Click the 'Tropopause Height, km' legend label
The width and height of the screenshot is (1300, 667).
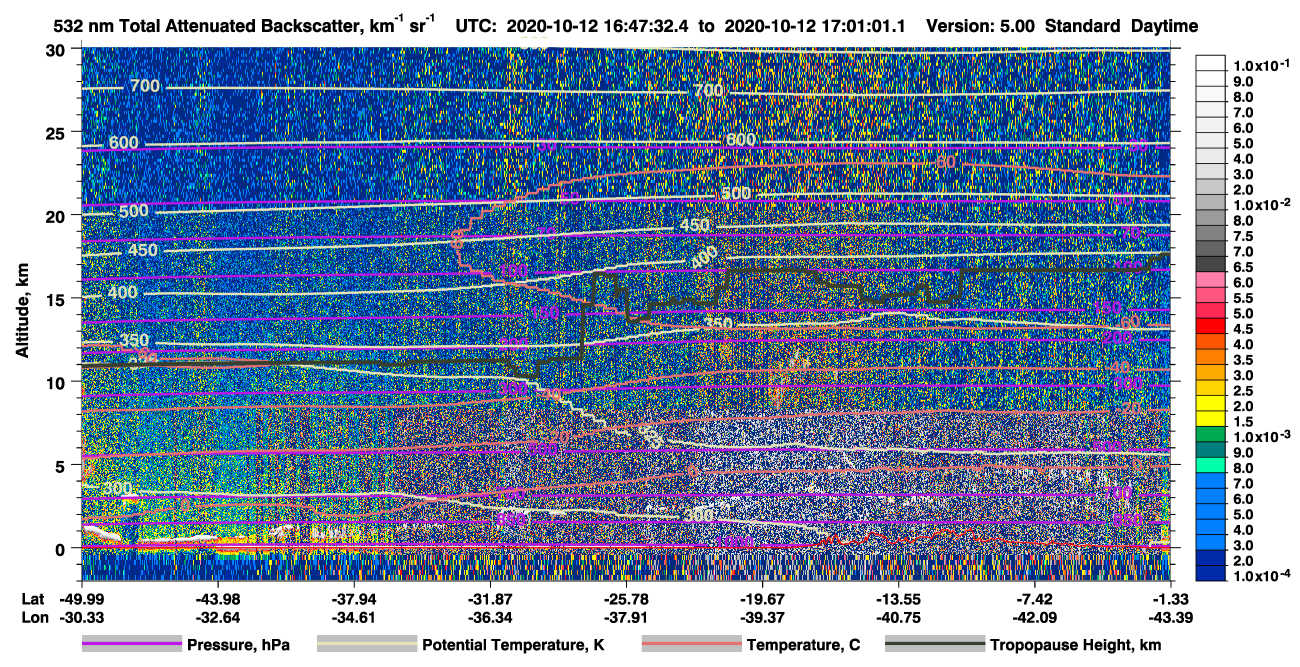click(1075, 646)
